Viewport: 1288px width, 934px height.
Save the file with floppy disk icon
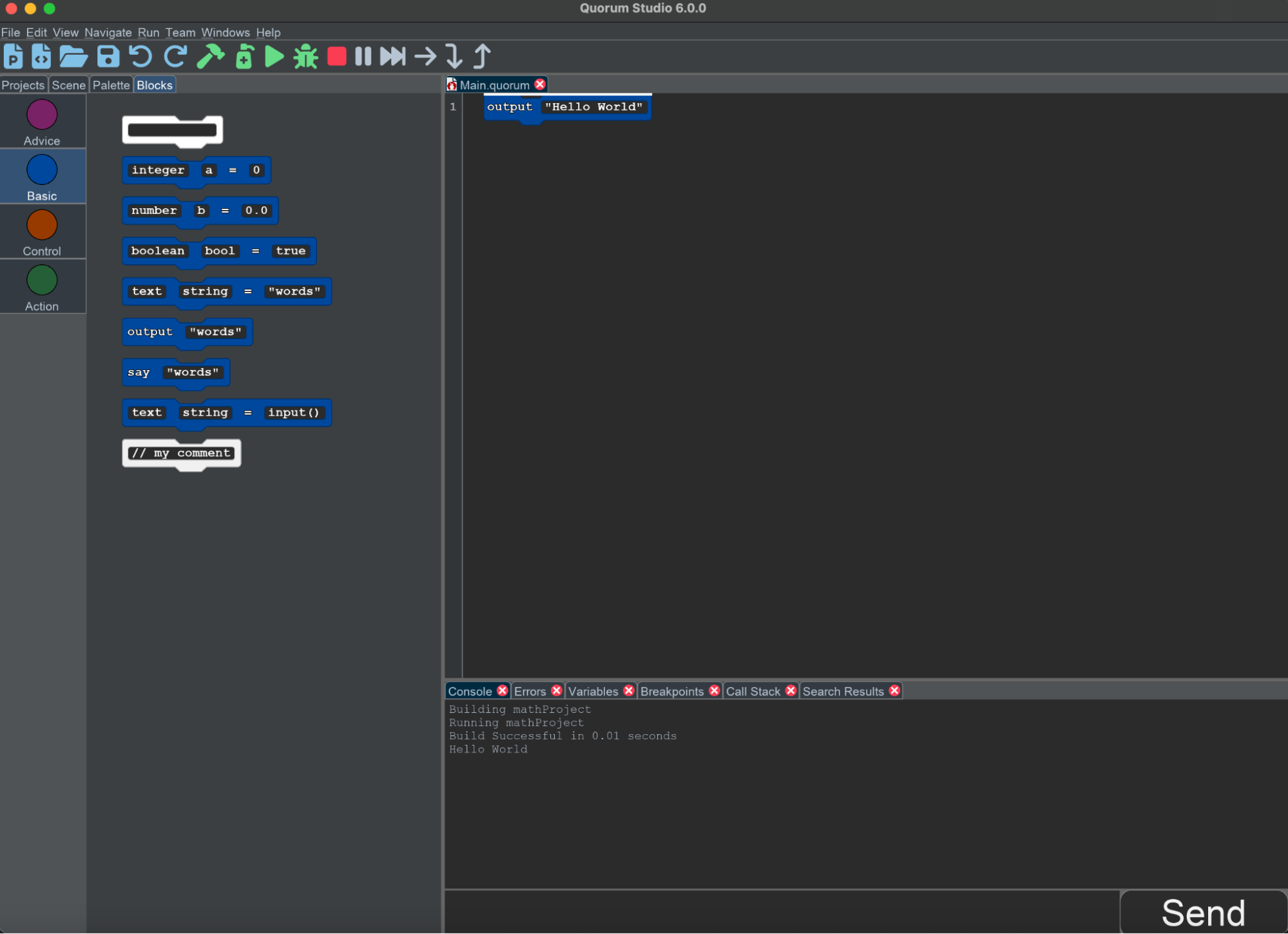coord(108,57)
